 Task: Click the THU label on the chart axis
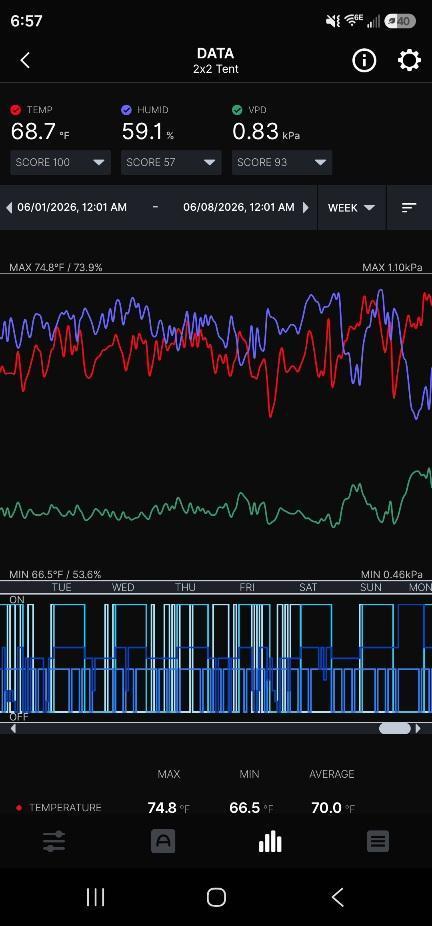coord(185,587)
